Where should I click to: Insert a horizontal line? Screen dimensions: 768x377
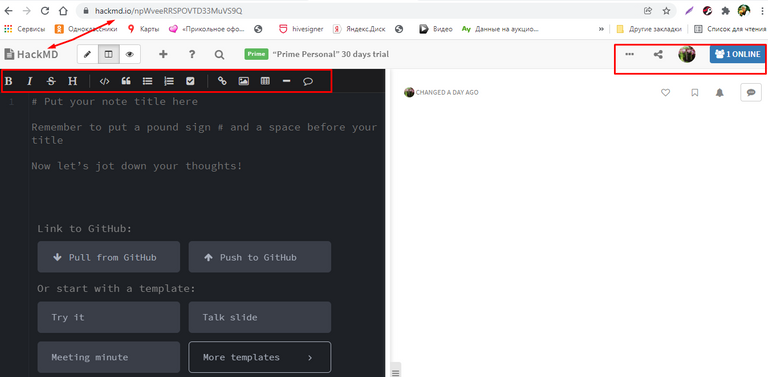287,81
